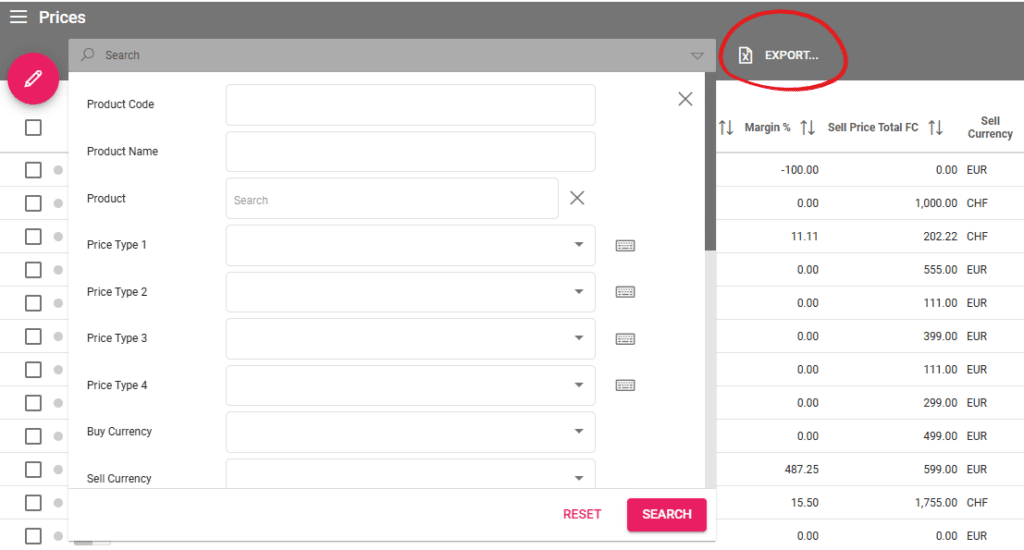Viewport: 1024px width, 550px height.
Task: Open the Price Type 4 dropdown
Action: pyautogui.click(x=410, y=385)
